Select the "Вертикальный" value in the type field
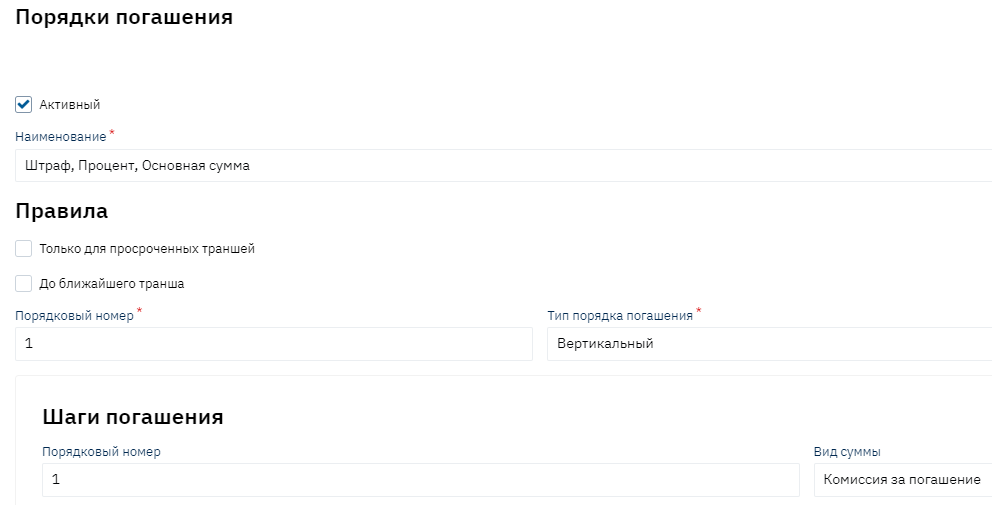Viewport: 992px width, 505px height. pyautogui.click(x=605, y=344)
